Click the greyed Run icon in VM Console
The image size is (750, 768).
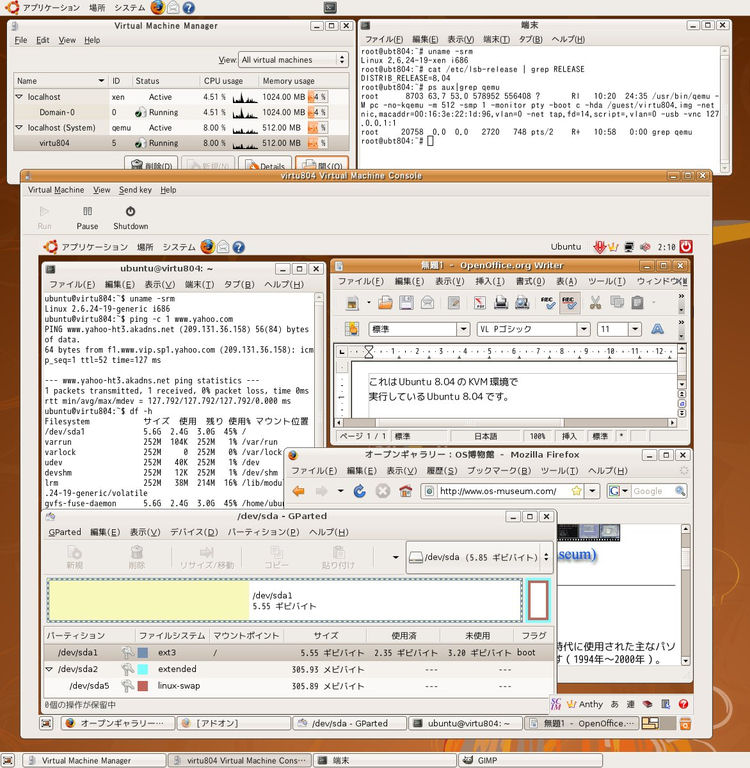click(44, 211)
